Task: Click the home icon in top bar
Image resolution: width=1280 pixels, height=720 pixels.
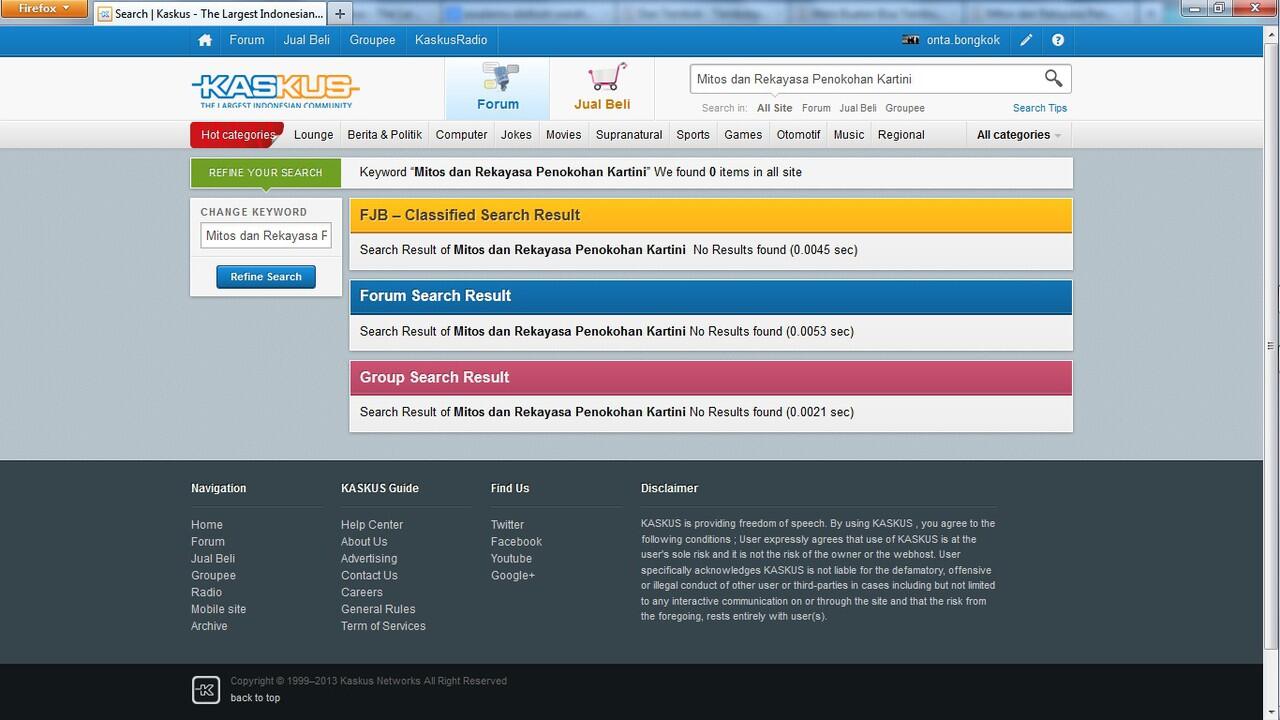Action: tap(205, 40)
